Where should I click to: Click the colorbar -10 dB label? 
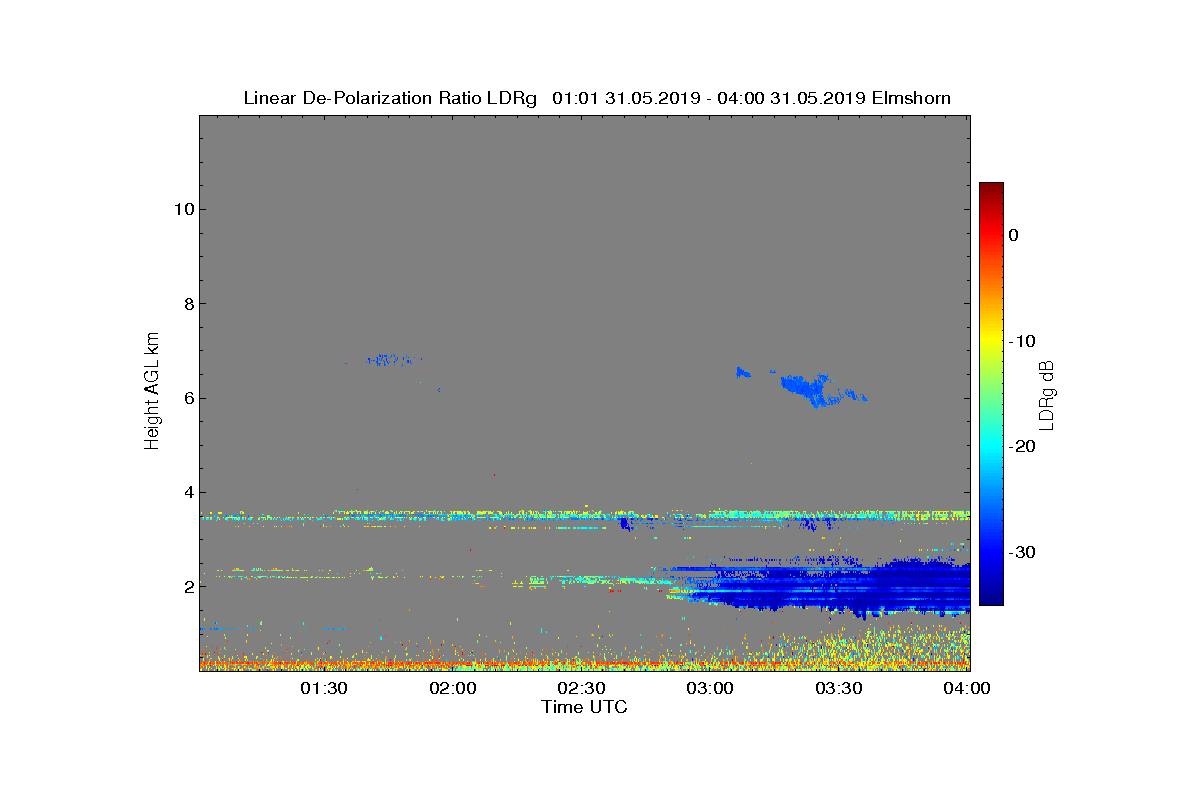tap(1021, 341)
